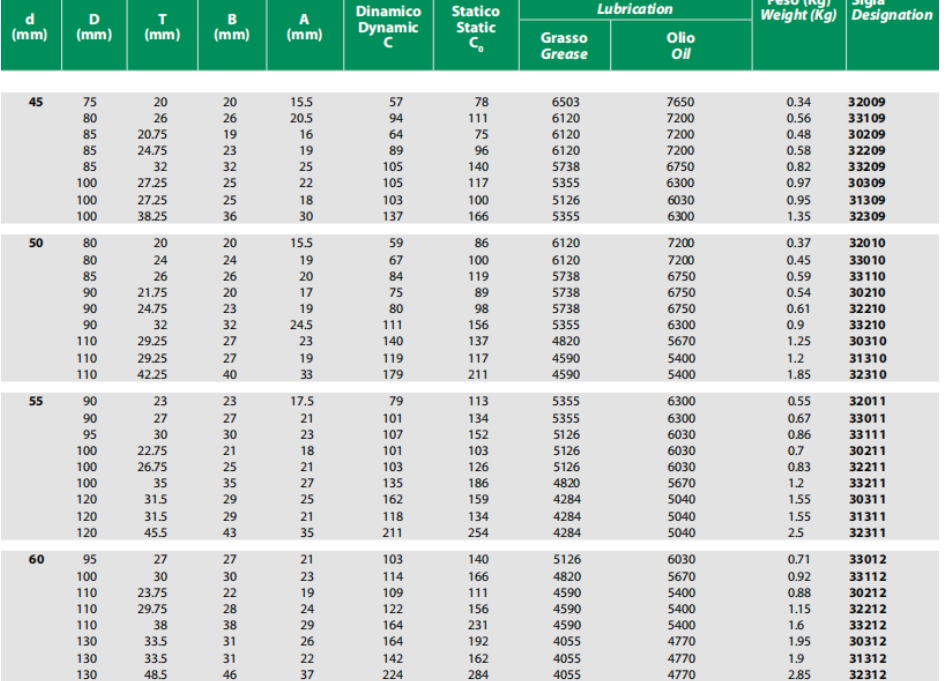Select designation 32209
The image size is (945, 681).
coord(867,151)
